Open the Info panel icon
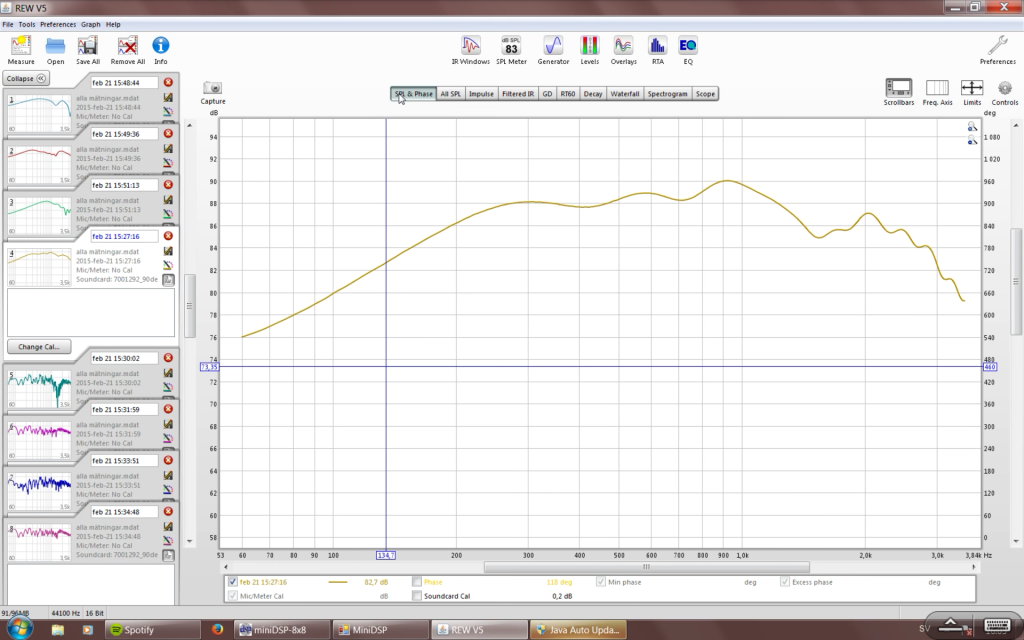 coord(161,50)
